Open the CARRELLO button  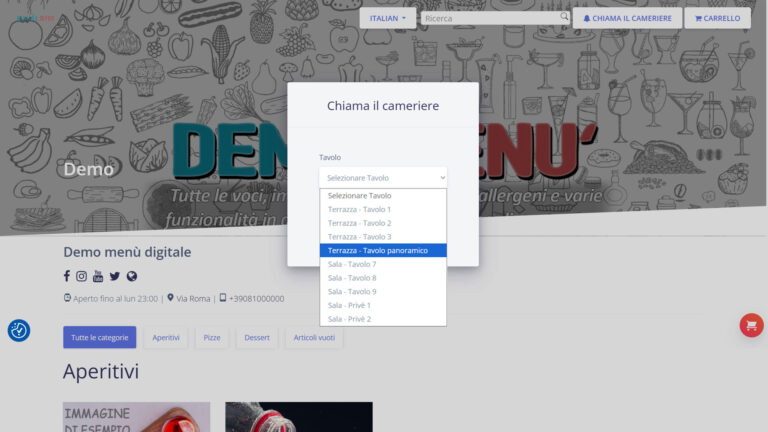coord(717,18)
